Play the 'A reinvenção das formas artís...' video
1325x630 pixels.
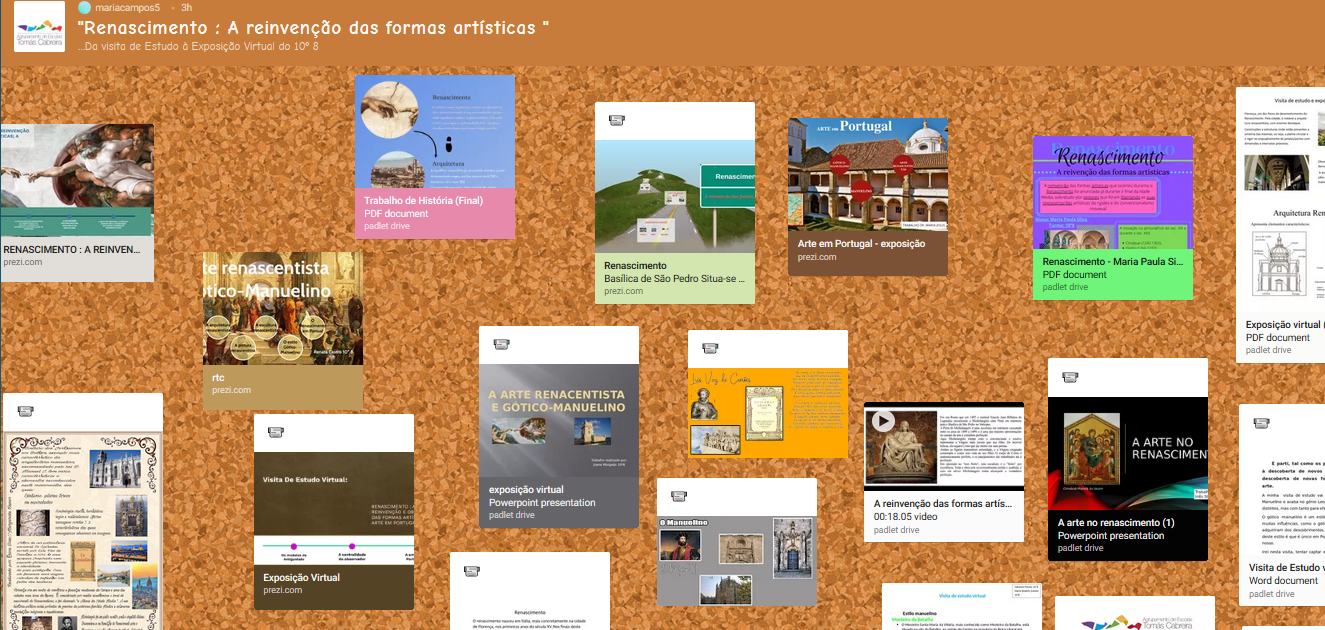click(883, 420)
